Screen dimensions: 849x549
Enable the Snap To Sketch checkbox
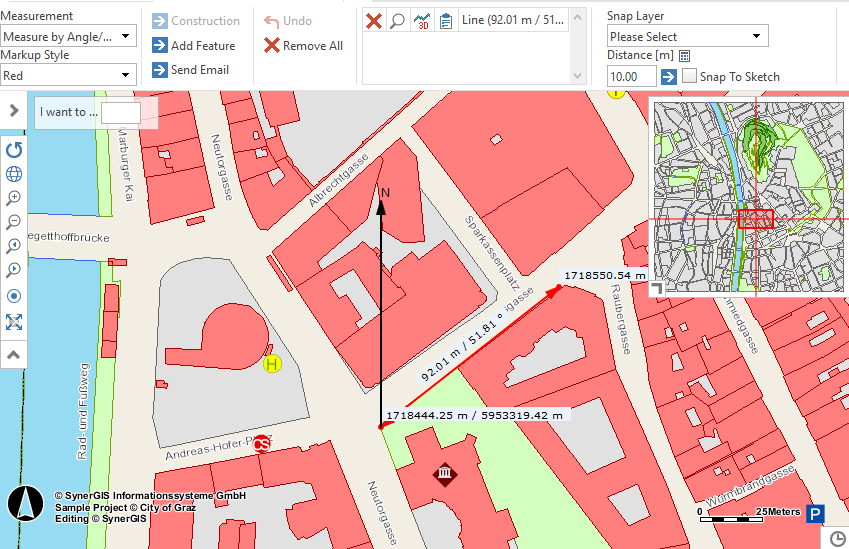coord(689,76)
